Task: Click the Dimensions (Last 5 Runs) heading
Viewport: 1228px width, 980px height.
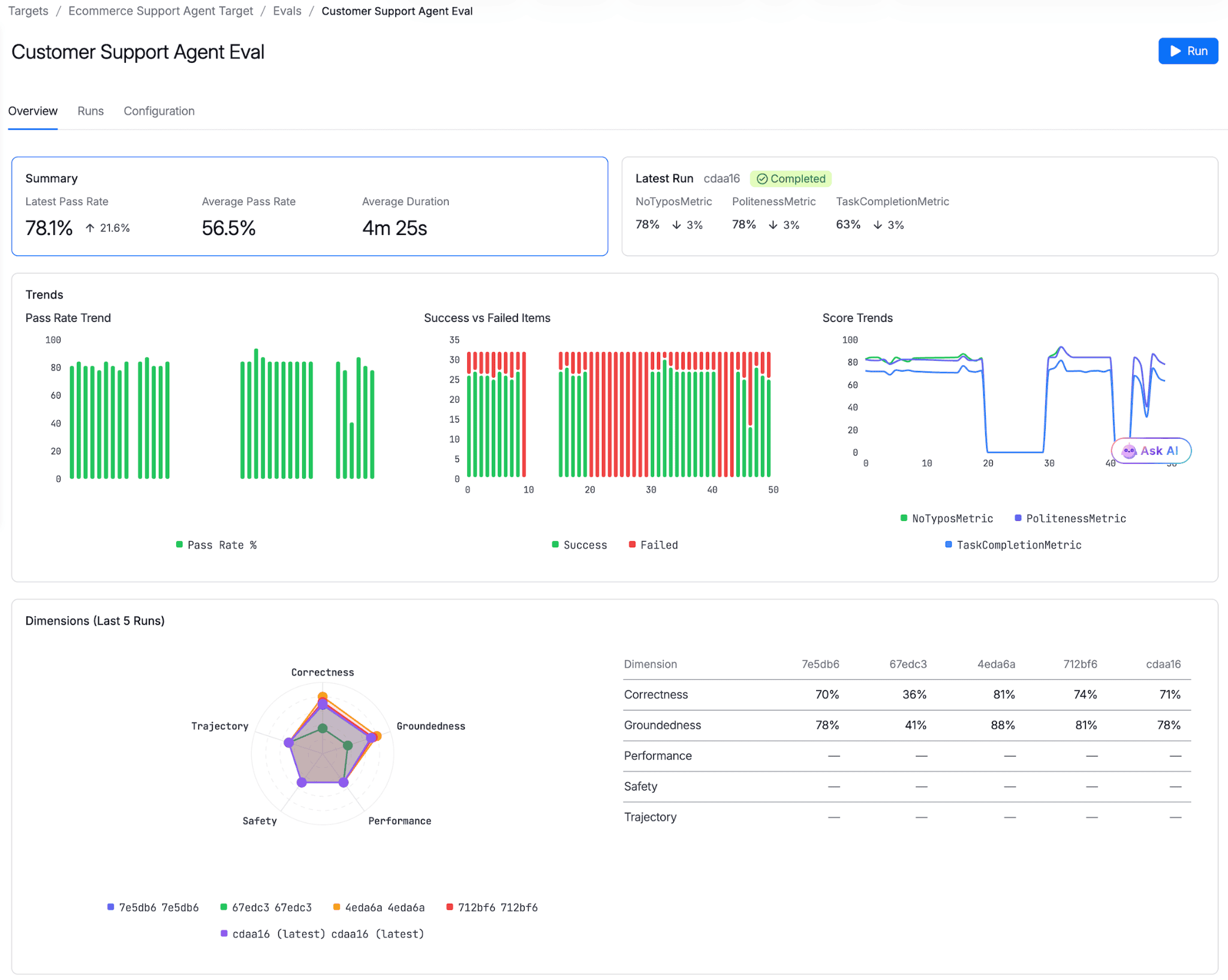Action: [95, 621]
